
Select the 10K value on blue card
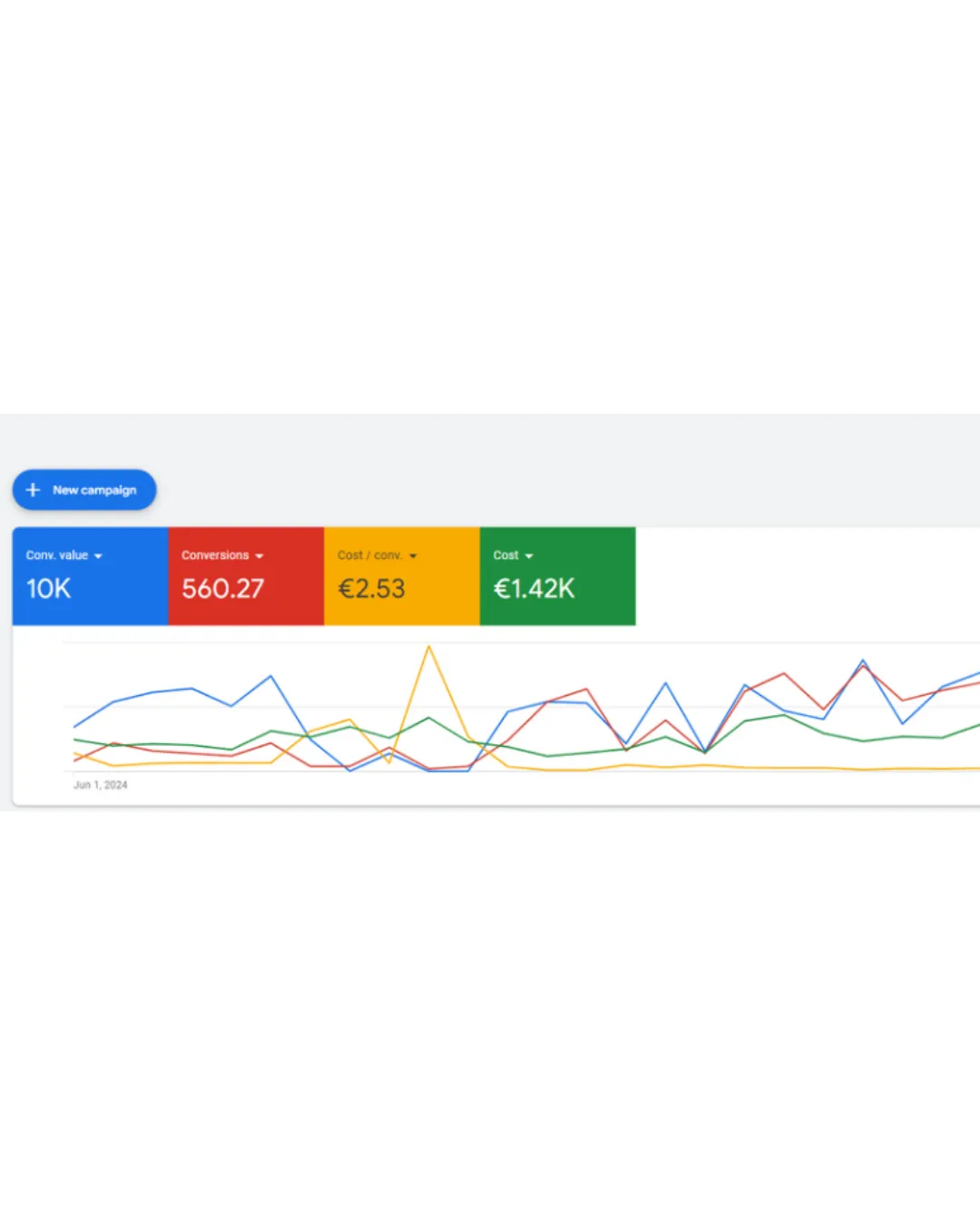49,589
